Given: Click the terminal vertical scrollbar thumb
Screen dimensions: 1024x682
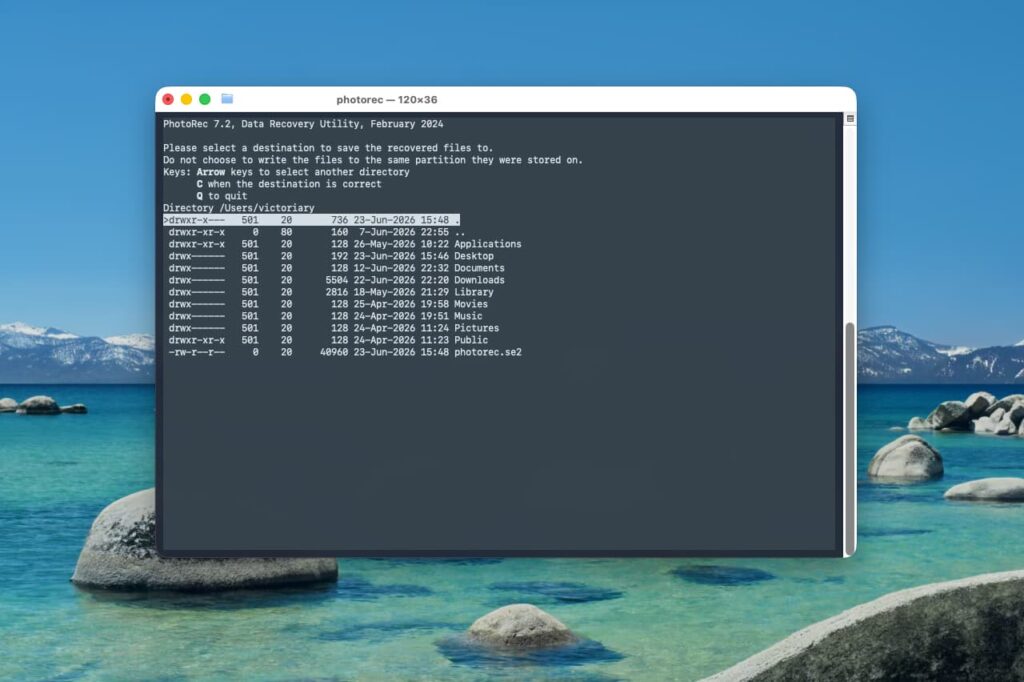Looking at the screenshot, I should 850,438.
